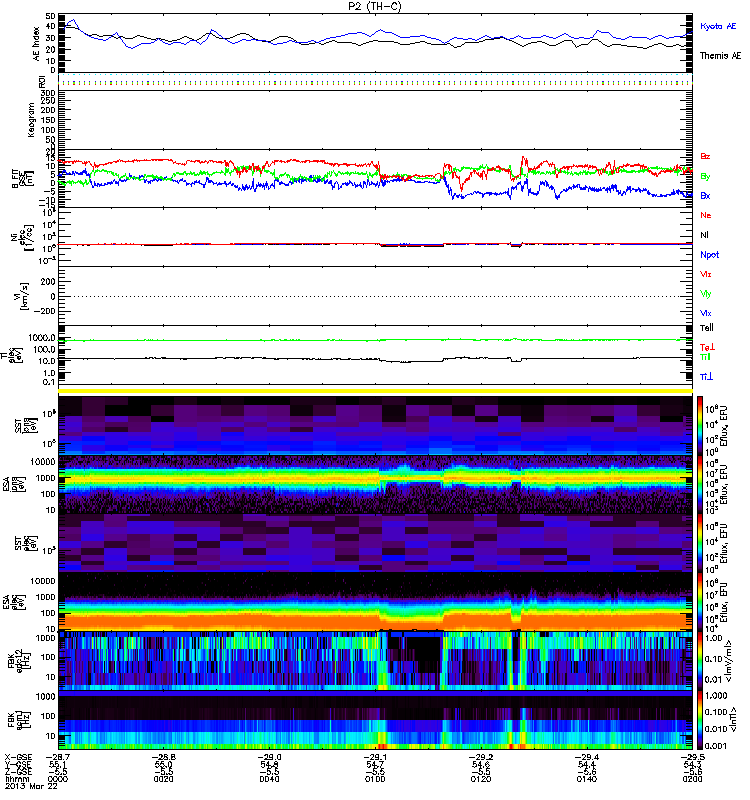The image size is (750, 800).
Task: Click the 'X-GSE' row label
Action: coord(18,757)
